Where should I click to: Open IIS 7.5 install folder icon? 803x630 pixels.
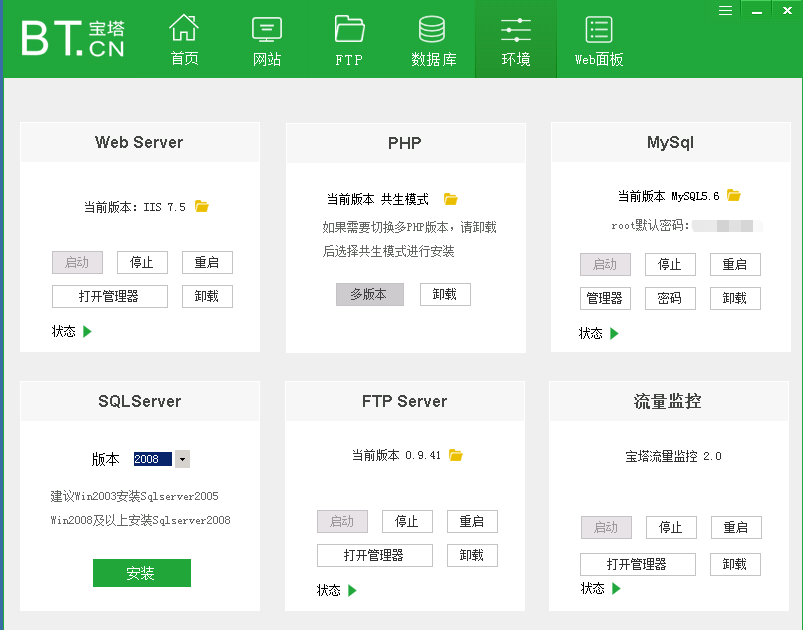pyautogui.click(x=202, y=206)
